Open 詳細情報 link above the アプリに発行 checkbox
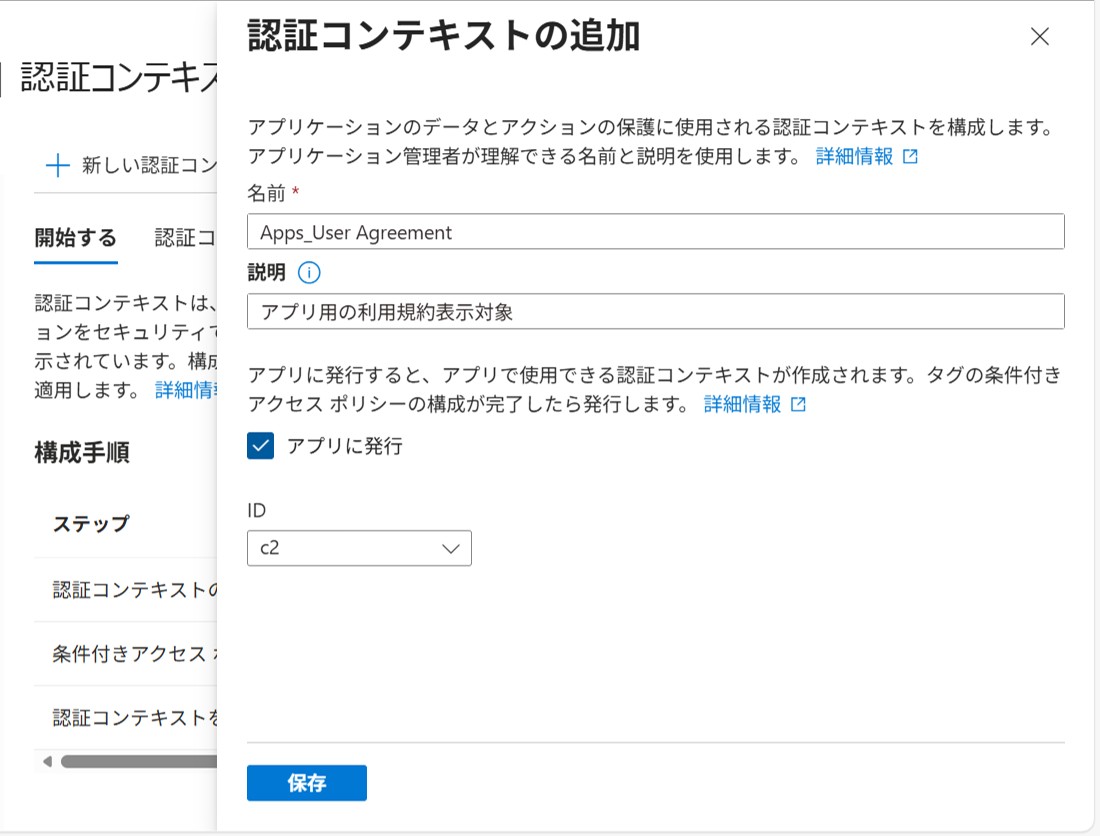Screen dimensions: 1100x836 click(742, 405)
